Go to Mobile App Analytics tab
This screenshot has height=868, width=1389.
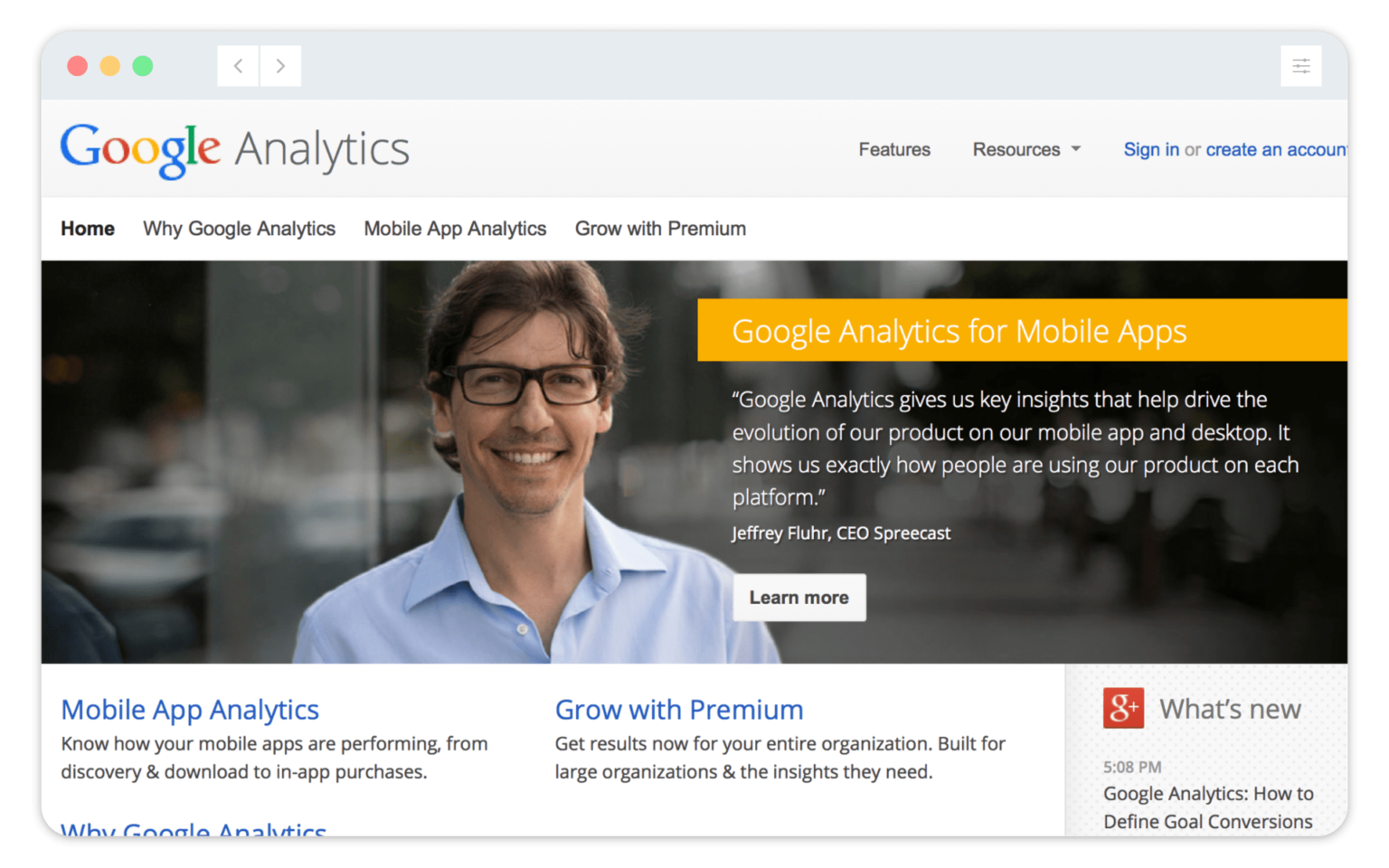coord(455,229)
